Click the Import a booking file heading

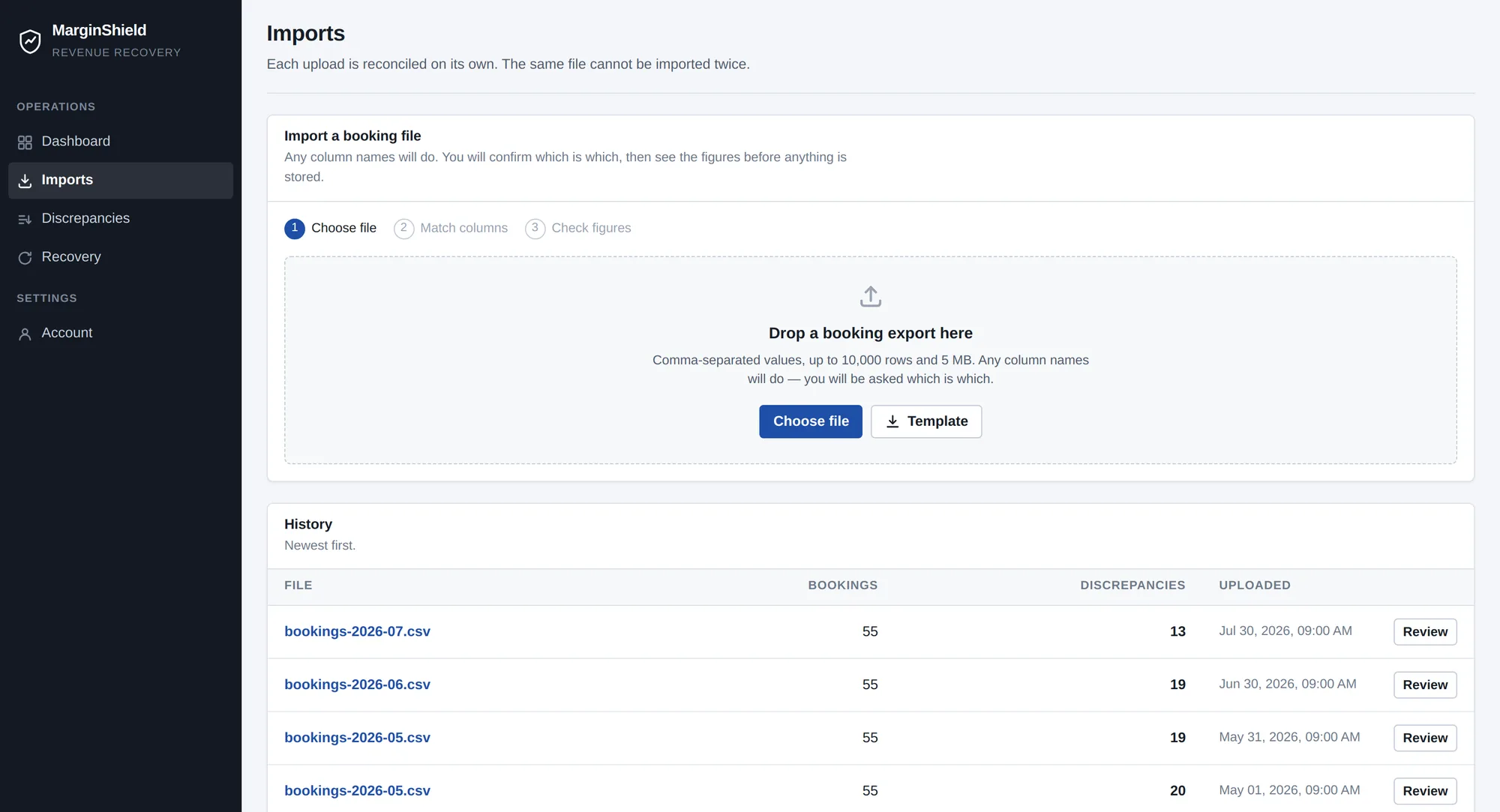(x=352, y=136)
